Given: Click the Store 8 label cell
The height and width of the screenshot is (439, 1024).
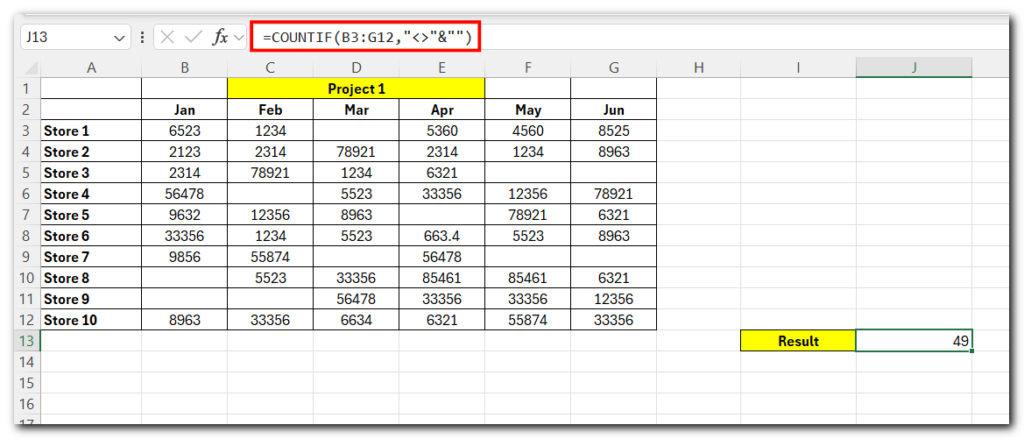Looking at the screenshot, I should [91, 278].
